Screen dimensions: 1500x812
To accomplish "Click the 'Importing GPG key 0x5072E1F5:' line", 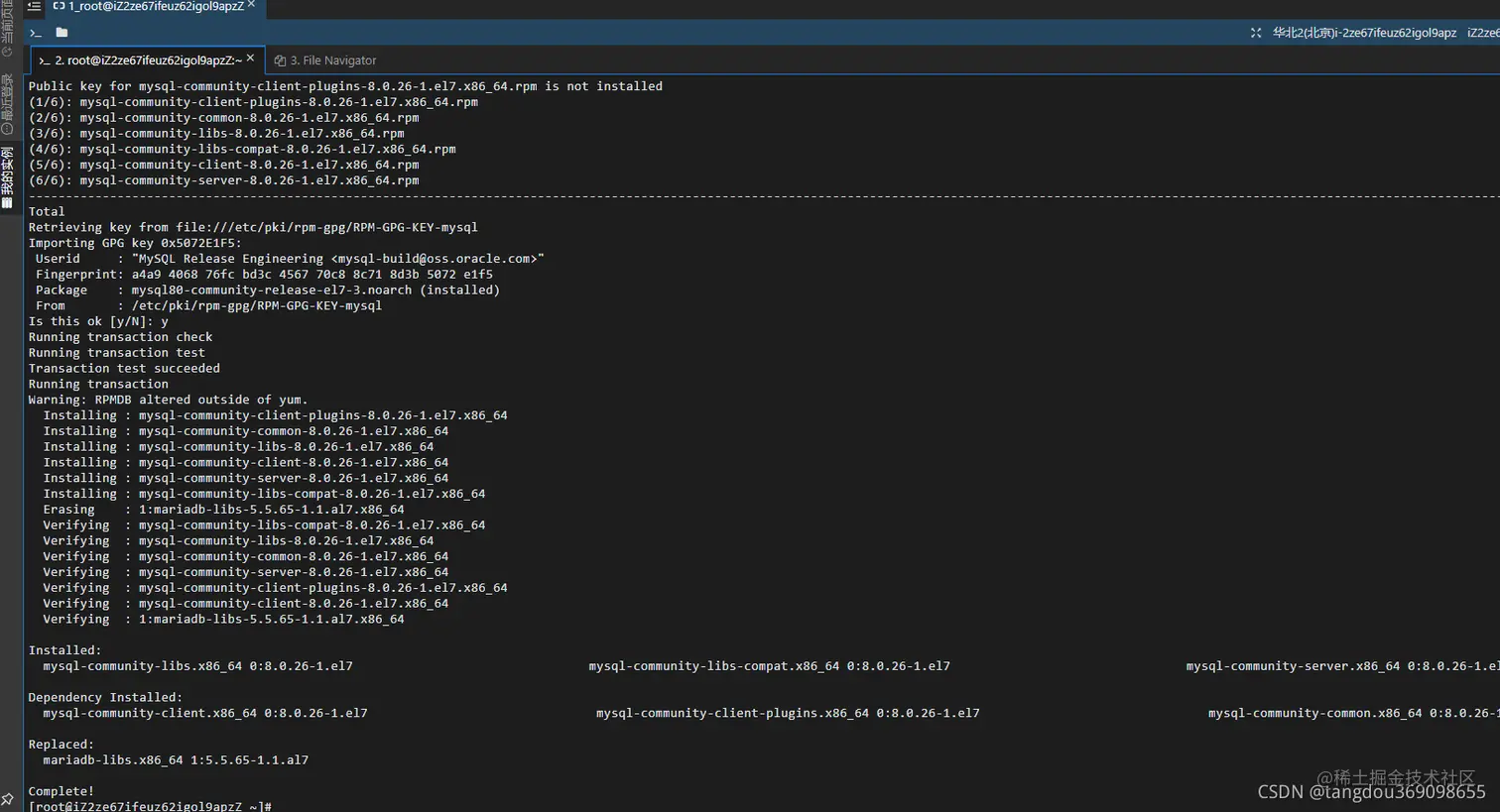I will tap(135, 243).
